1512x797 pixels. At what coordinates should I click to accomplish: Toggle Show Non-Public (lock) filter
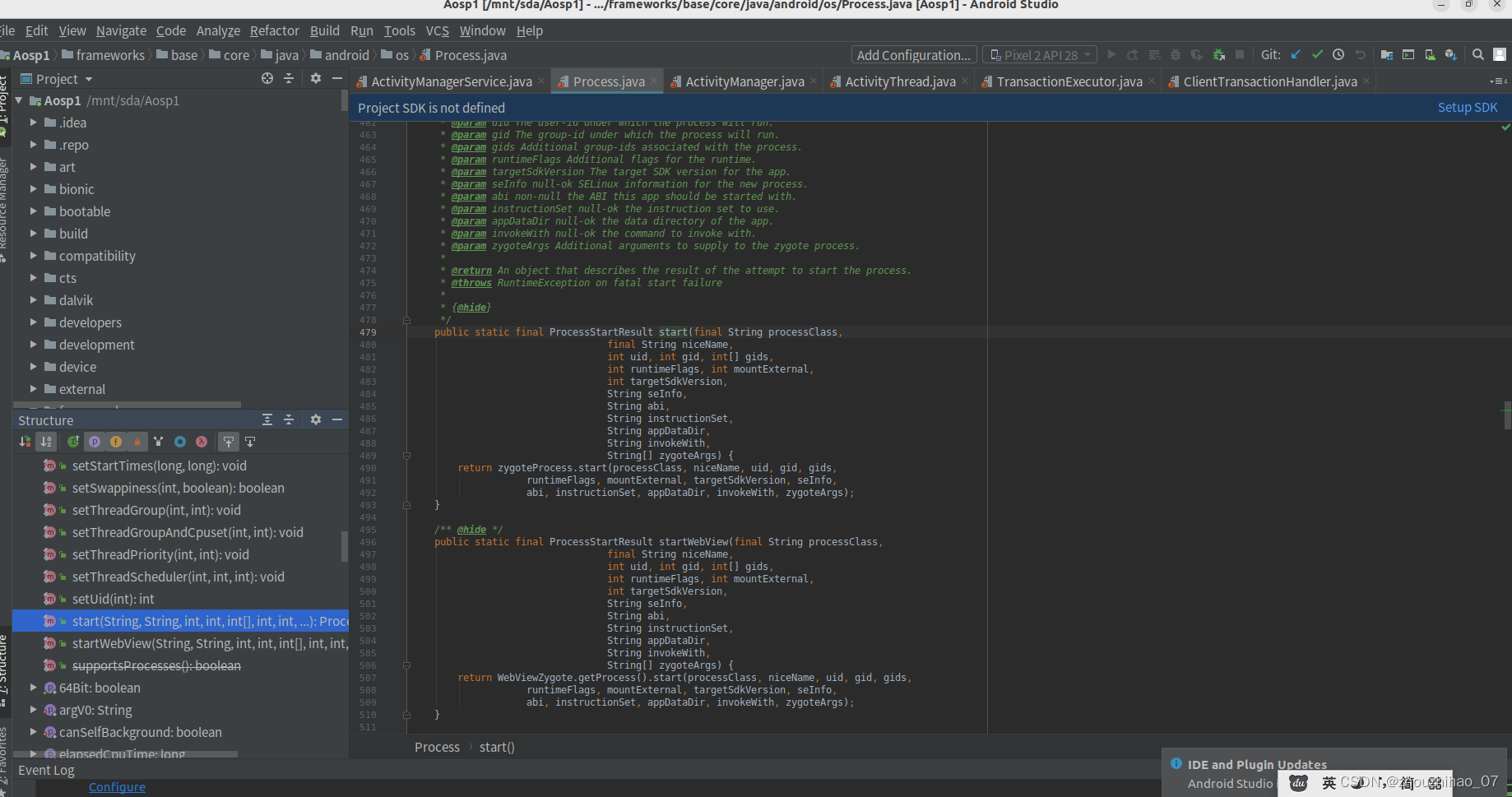pos(137,442)
